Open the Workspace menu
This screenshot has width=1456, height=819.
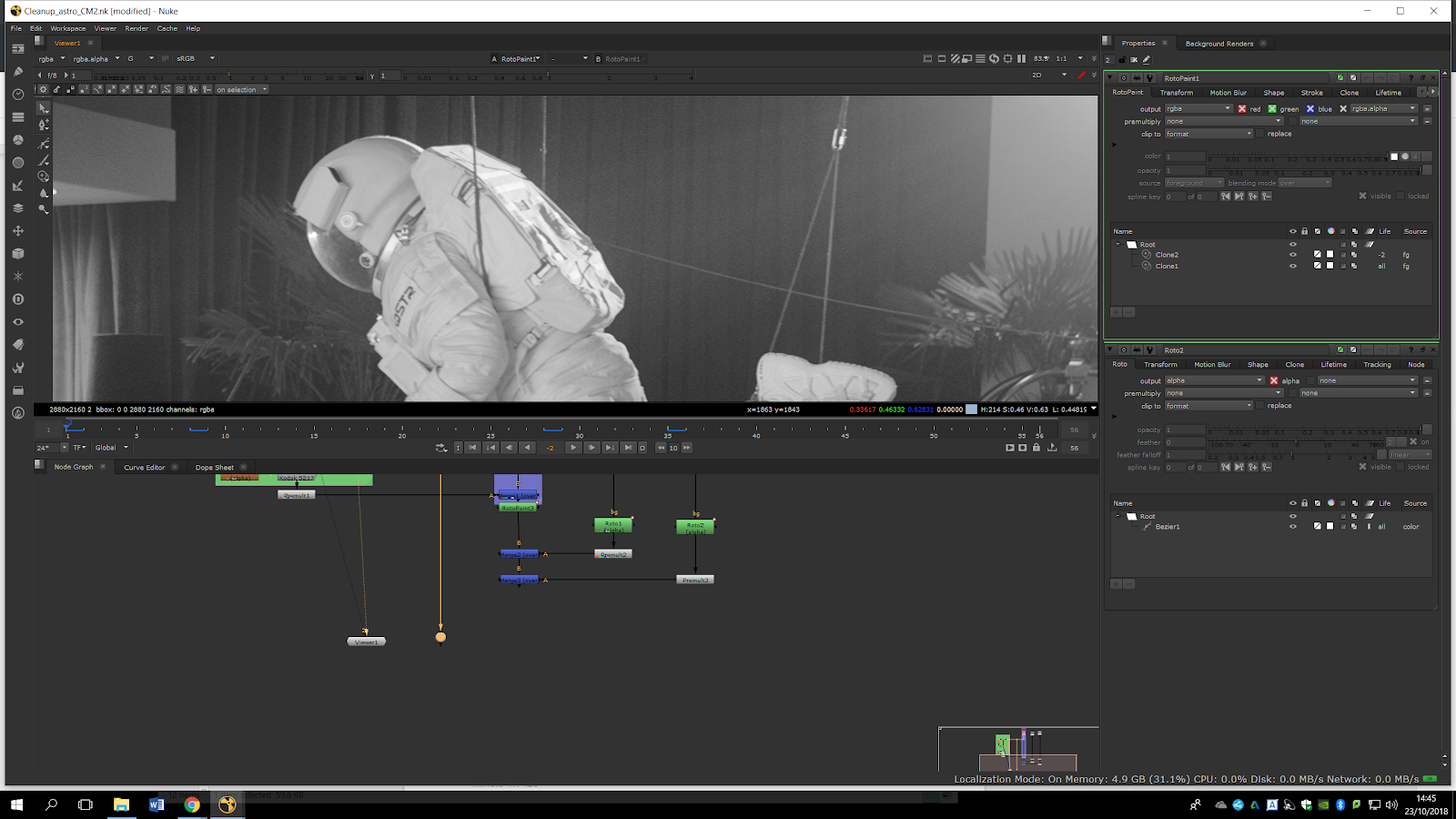point(67,28)
